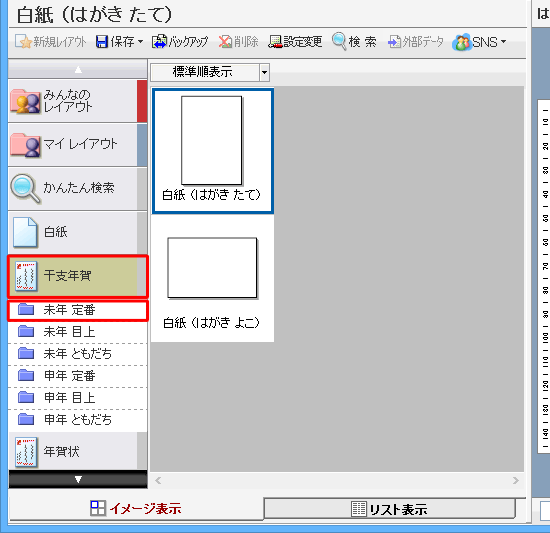
Task: Open the 保存 dropdown arrow
Action: pyautogui.click(x=140, y=42)
